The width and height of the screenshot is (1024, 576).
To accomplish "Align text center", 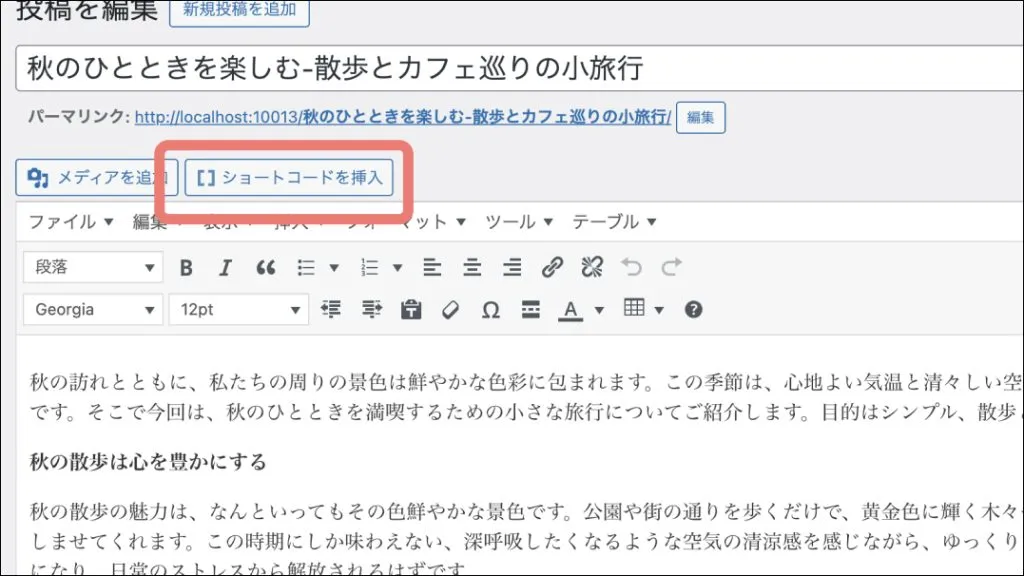I will click(x=472, y=268).
